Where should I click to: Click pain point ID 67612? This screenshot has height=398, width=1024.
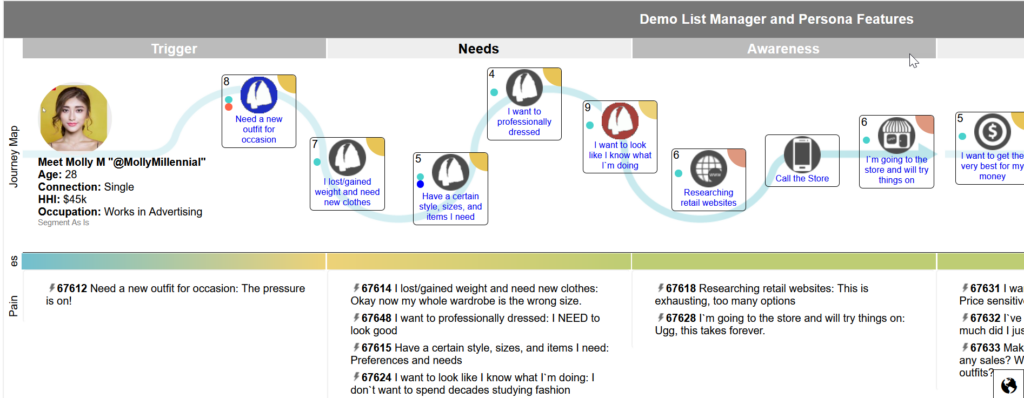click(72, 288)
